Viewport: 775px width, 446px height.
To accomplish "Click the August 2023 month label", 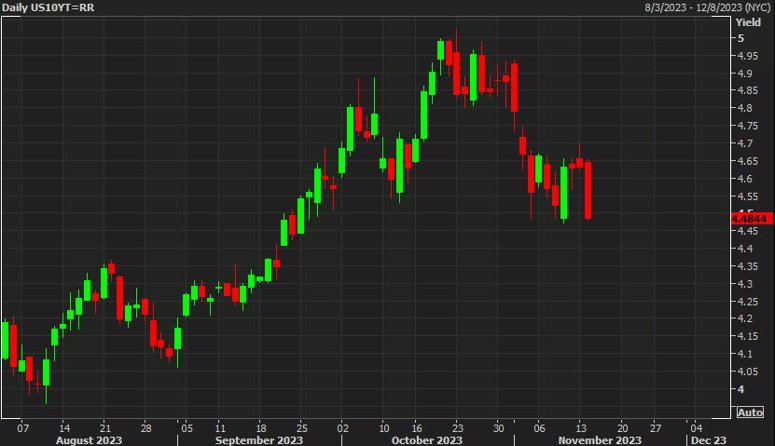I will pyautogui.click(x=89, y=440).
